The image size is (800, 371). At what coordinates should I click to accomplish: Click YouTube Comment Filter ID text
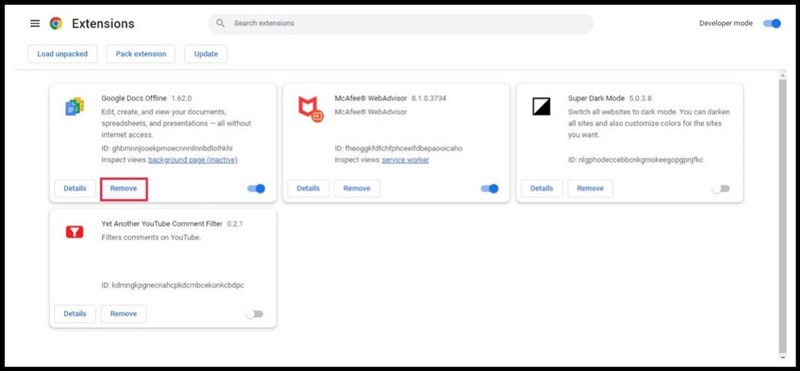click(x=172, y=285)
